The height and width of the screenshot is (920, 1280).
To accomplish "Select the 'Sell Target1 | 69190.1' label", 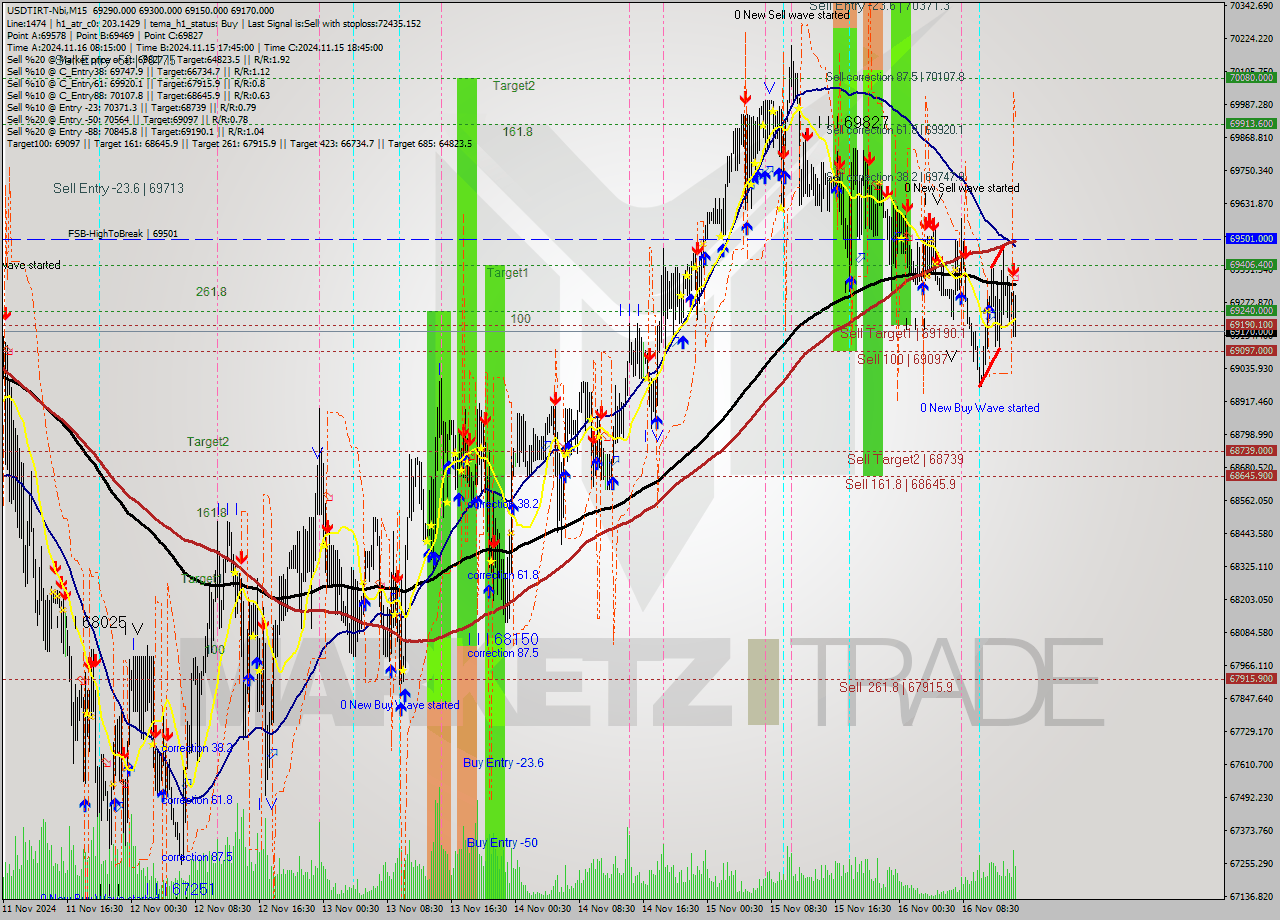I will tap(903, 333).
